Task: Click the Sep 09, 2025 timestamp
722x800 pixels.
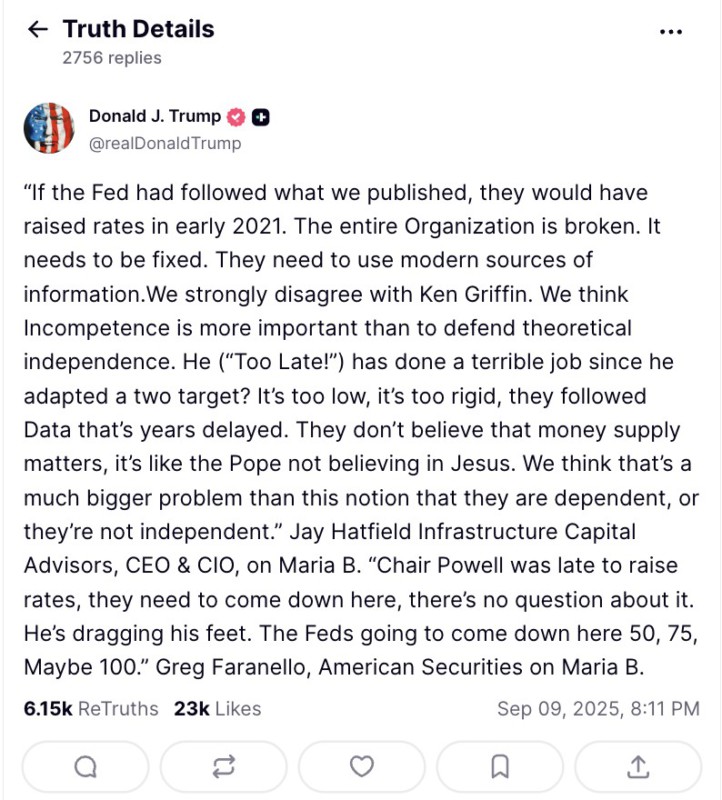Action: coord(598,709)
